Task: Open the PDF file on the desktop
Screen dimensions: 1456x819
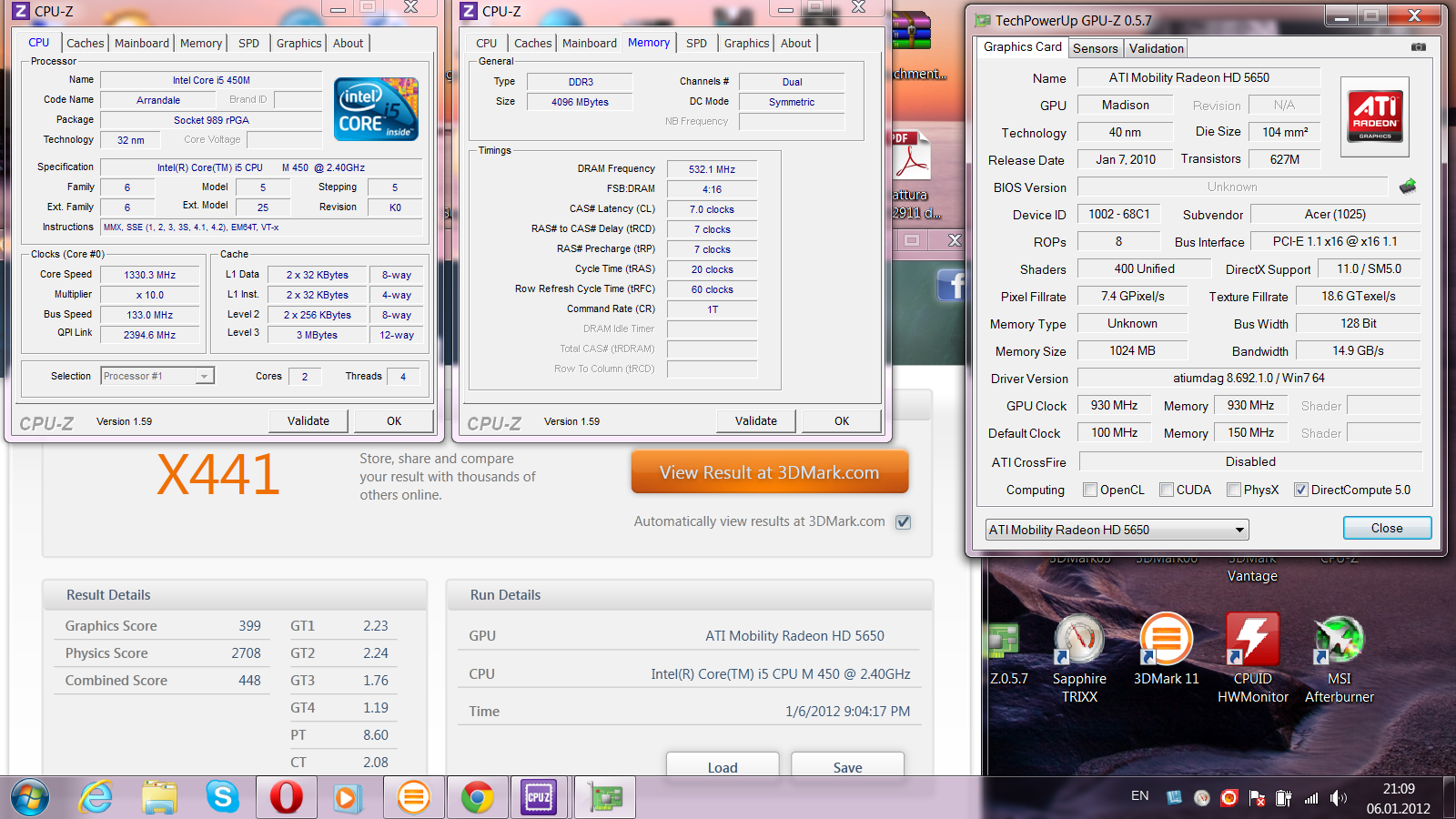Action: point(913,175)
